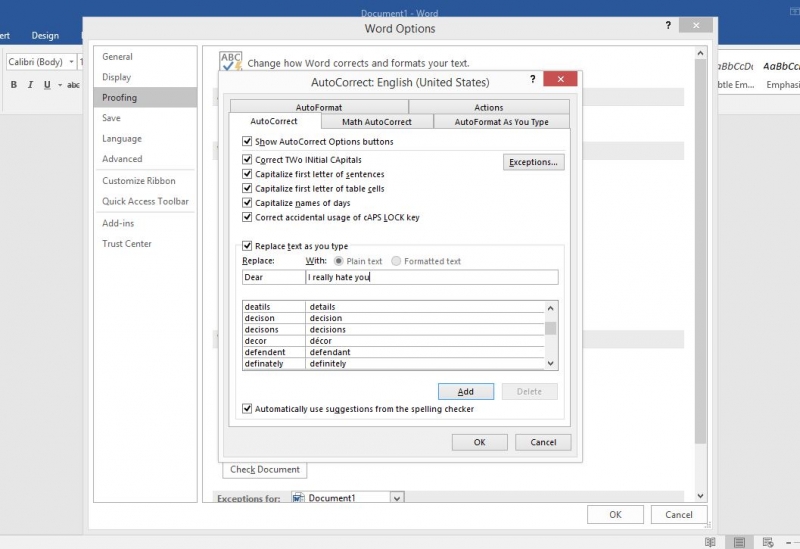Toggle Capitalize names of days checkbox
The image size is (800, 549).
point(248,203)
